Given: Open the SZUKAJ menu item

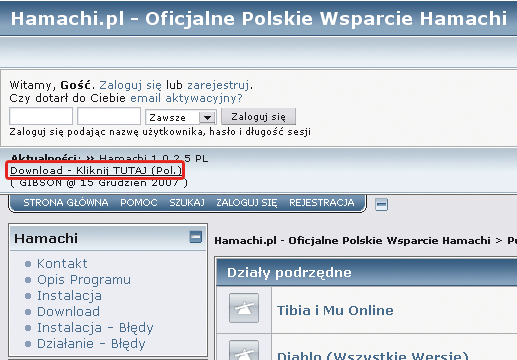Looking at the screenshot, I should click(187, 203).
